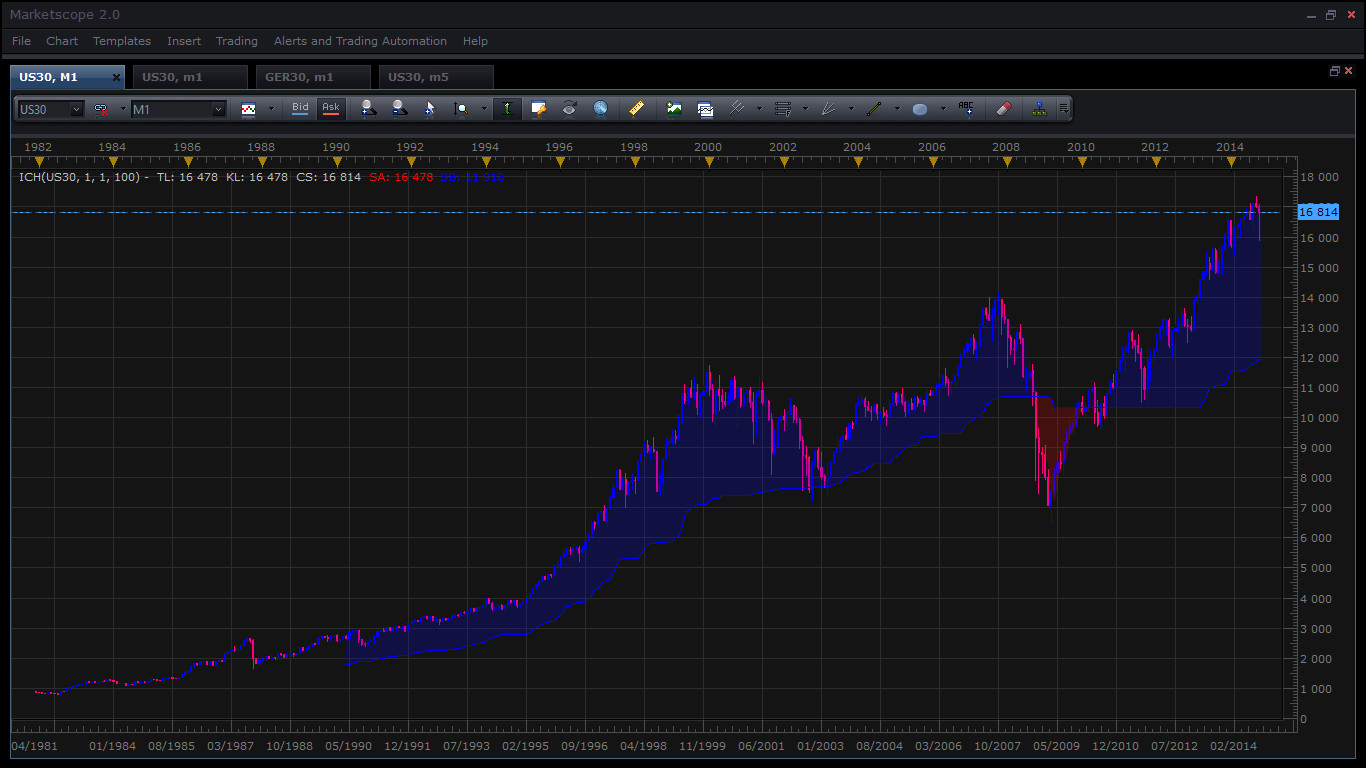Click the 16 814 current price label
The width and height of the screenshot is (1366, 768).
pyautogui.click(x=1317, y=212)
